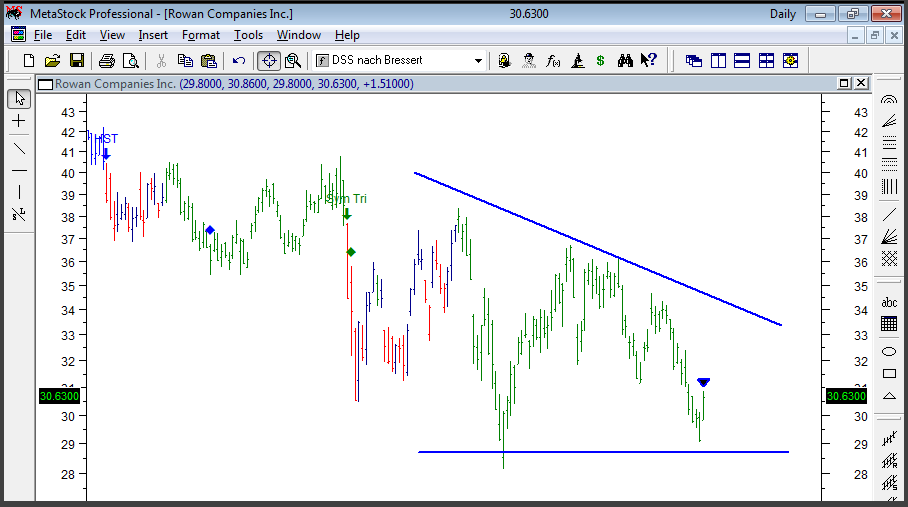The height and width of the screenshot is (507, 908).
Task: Toggle the crosshair Data Window tool
Action: (269, 60)
